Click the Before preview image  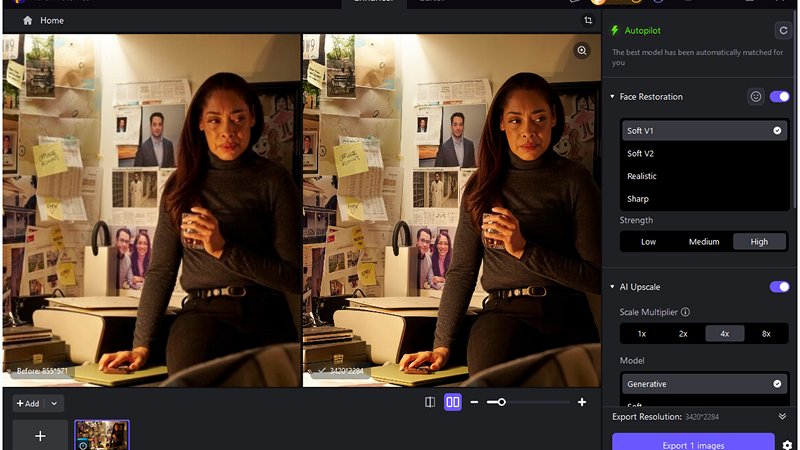(152, 210)
